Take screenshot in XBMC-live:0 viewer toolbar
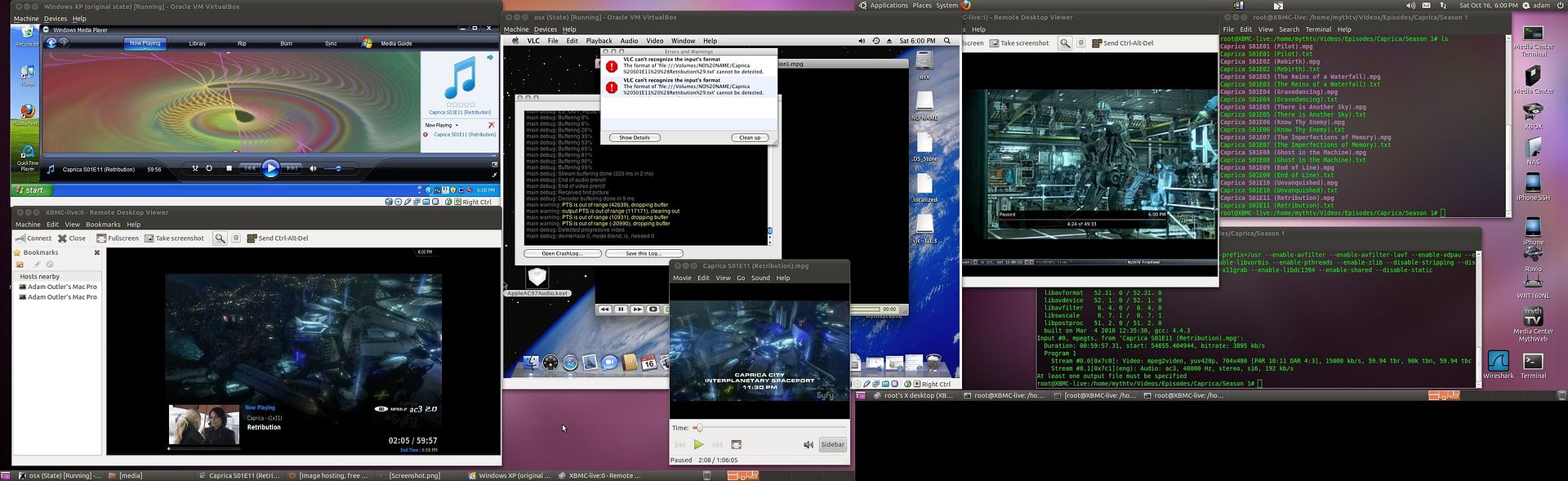1568x481 pixels. (x=175, y=238)
